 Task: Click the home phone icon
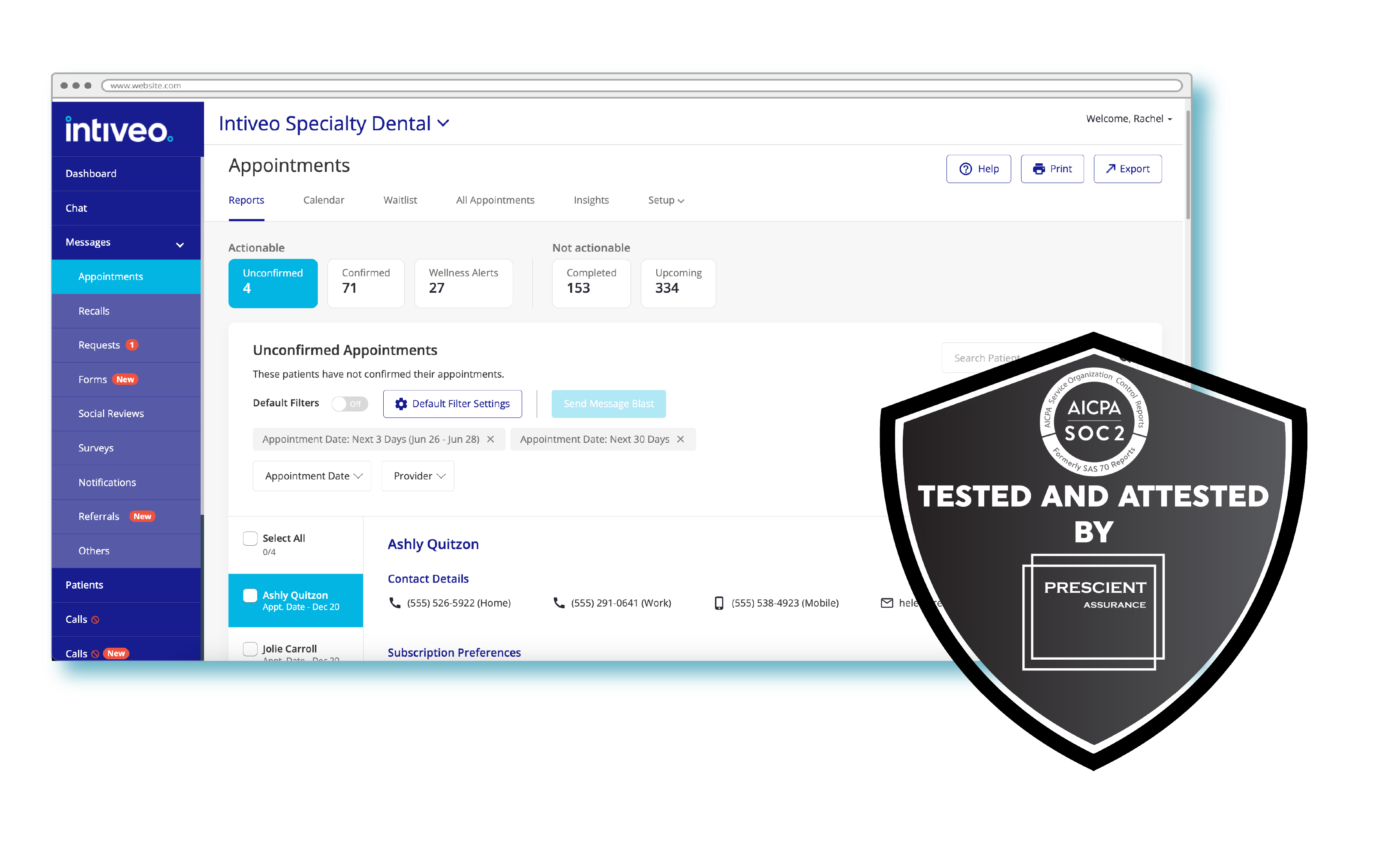395,603
